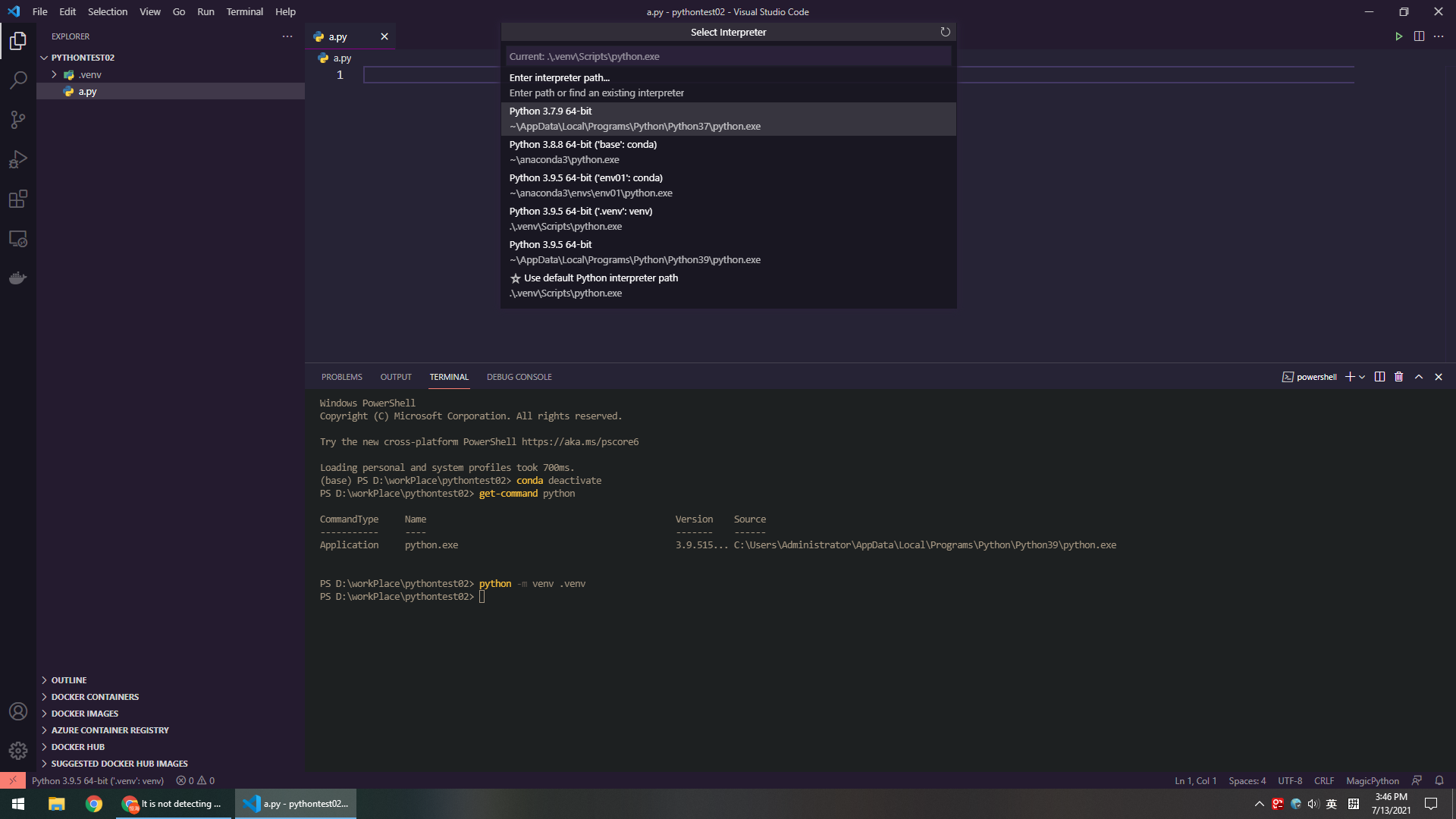Run the a.py file using the play icon

pyautogui.click(x=1399, y=36)
